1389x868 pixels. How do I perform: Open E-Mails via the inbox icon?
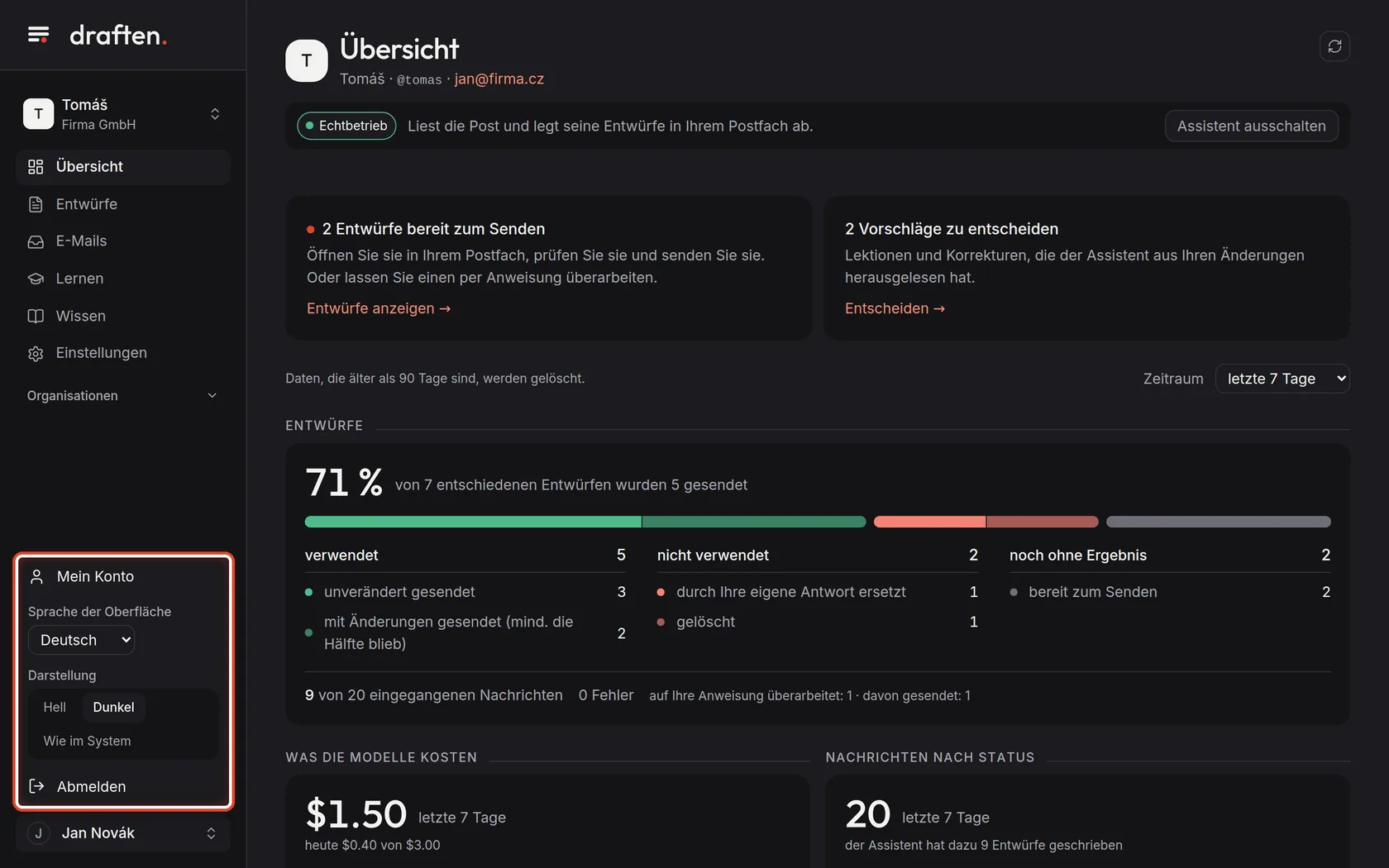(36, 241)
